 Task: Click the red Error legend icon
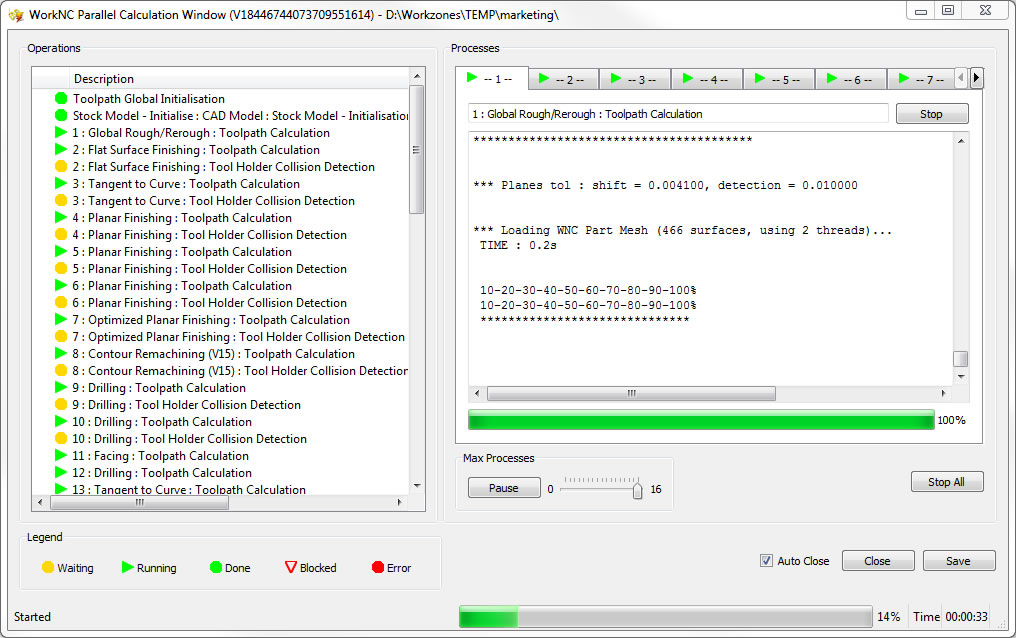378,568
